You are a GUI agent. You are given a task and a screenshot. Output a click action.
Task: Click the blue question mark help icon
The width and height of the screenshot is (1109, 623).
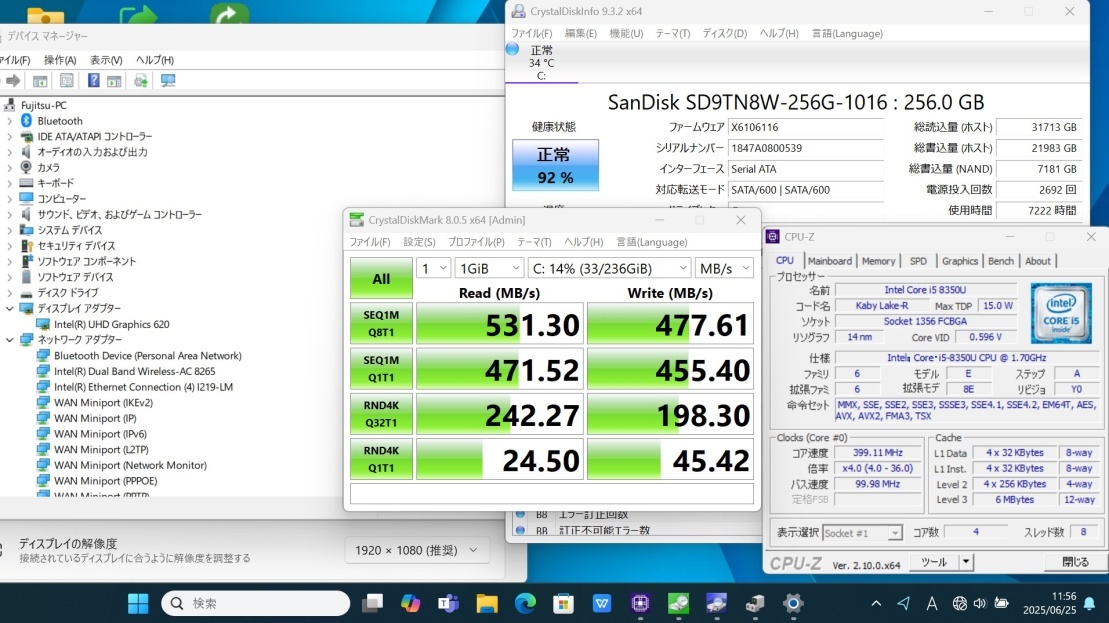pos(93,81)
